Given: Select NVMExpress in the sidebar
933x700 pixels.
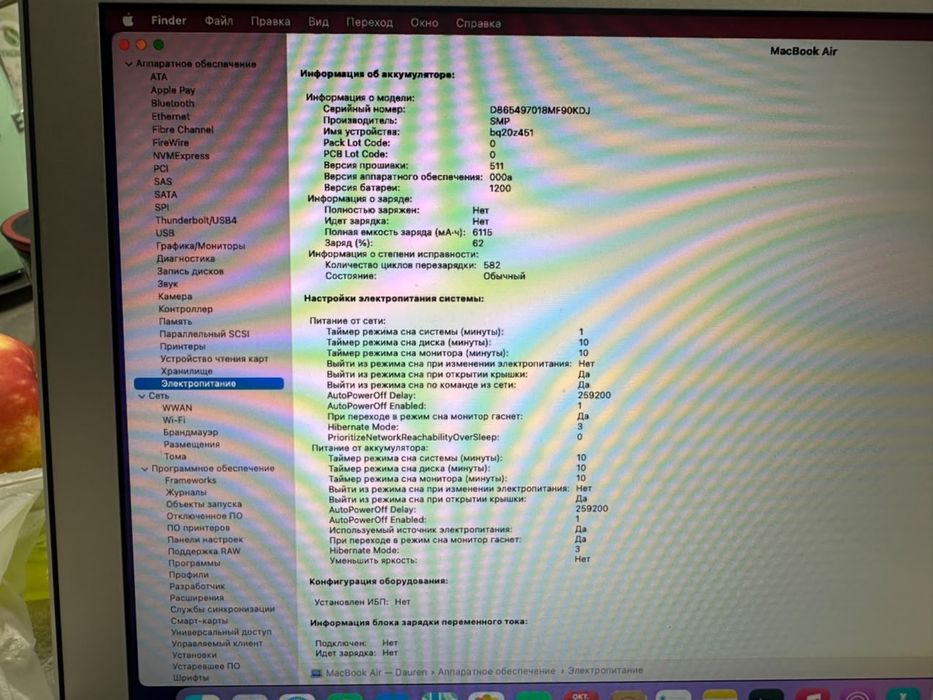Looking at the screenshot, I should 181,155.
